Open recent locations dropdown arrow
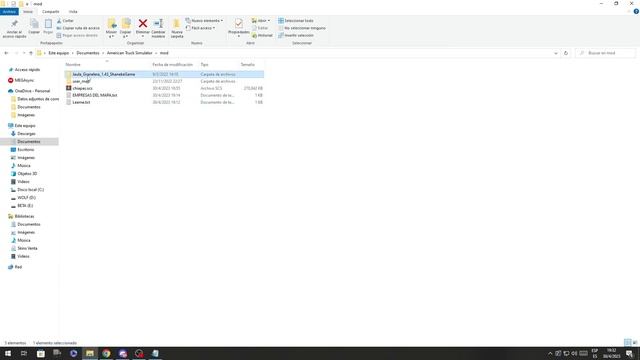The width and height of the screenshot is (640, 360). click(x=24, y=53)
